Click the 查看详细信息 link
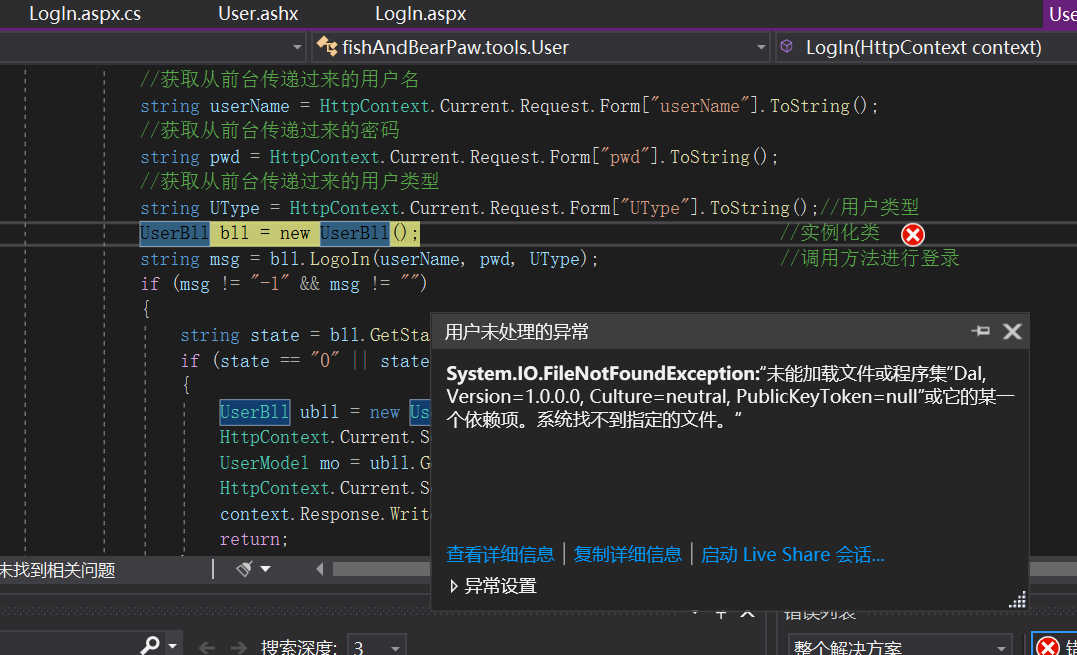Screen dimensions: 1077x655 (x=500, y=554)
